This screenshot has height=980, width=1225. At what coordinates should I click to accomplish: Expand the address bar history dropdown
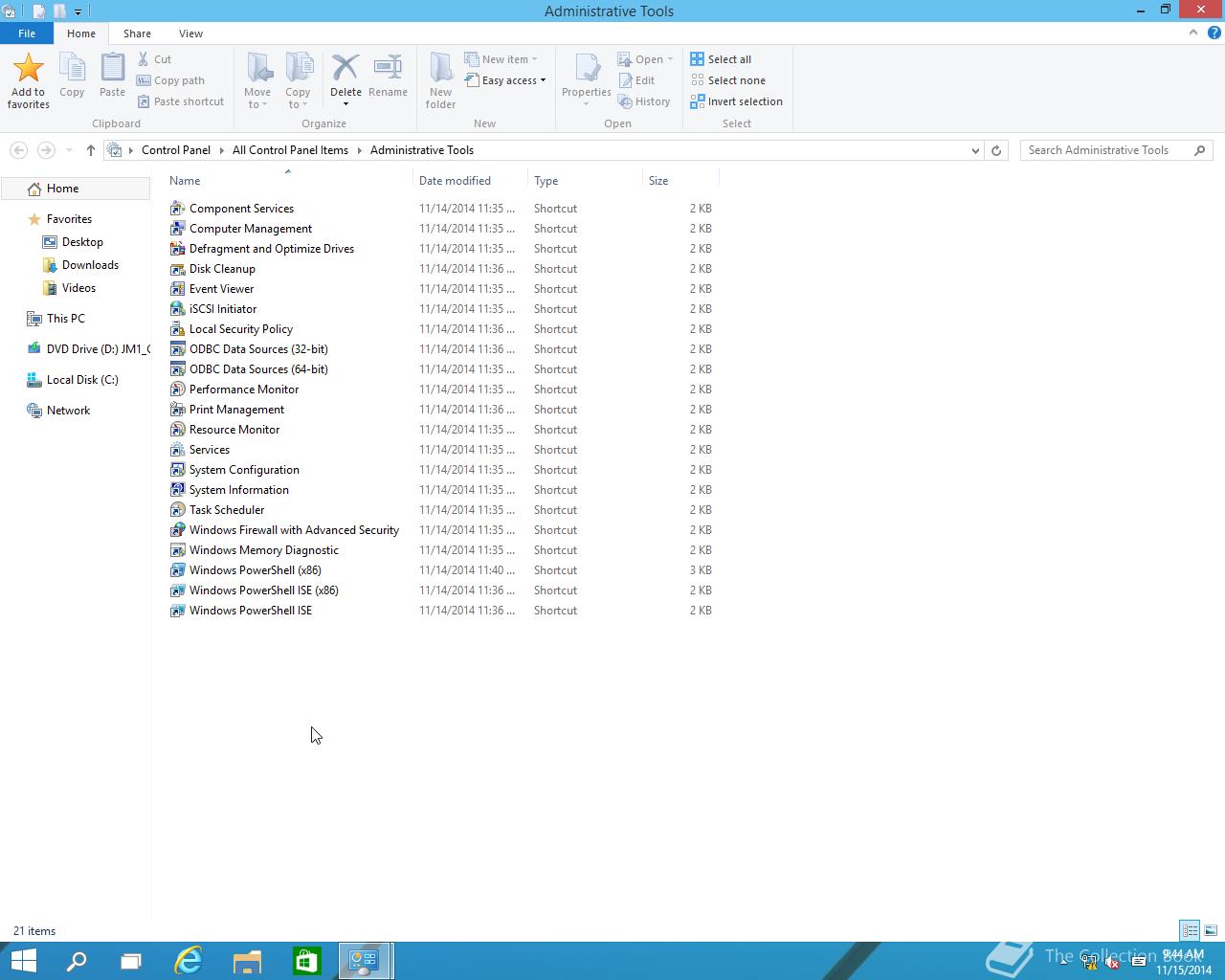coord(975,150)
